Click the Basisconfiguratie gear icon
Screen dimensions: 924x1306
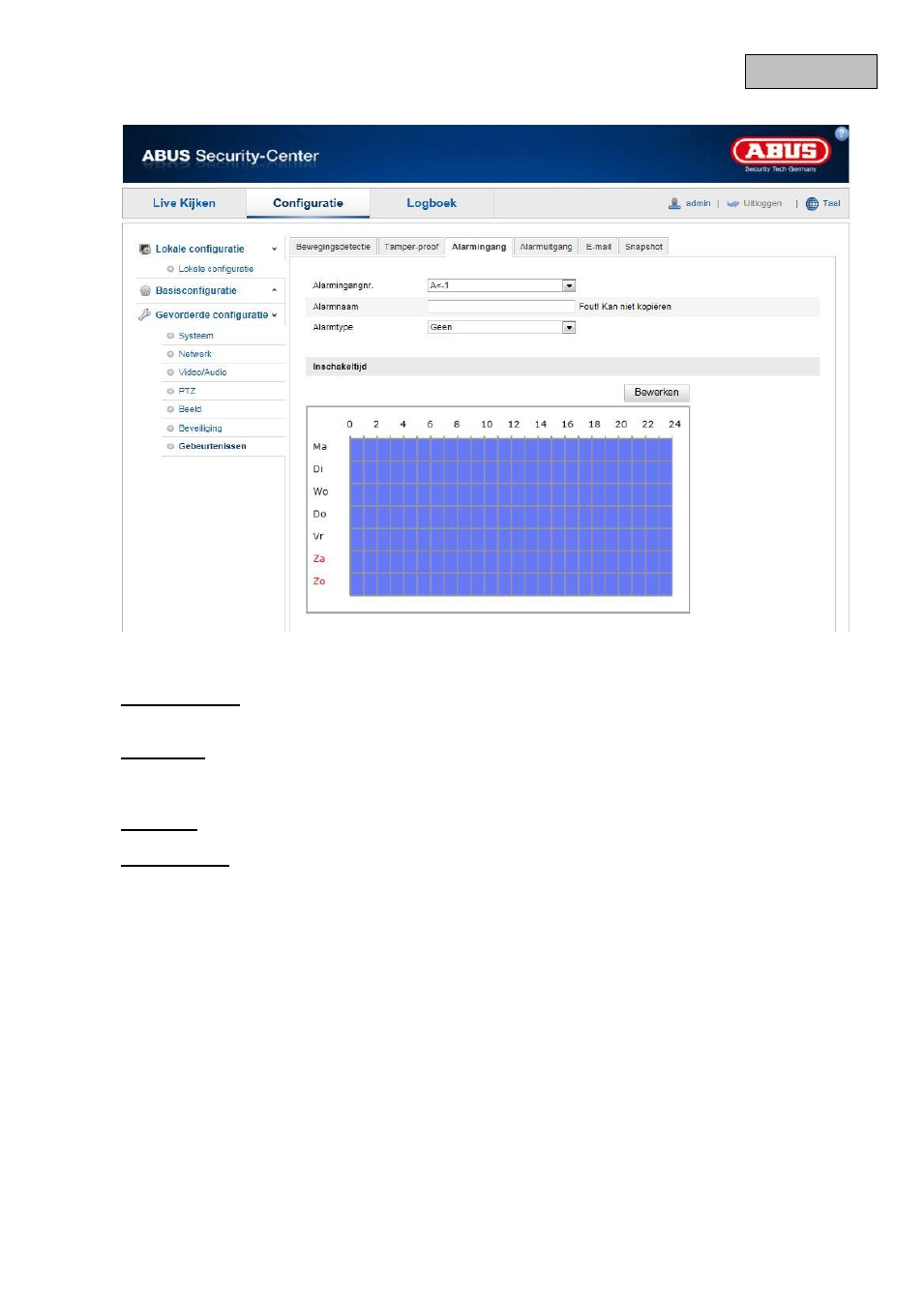point(145,290)
